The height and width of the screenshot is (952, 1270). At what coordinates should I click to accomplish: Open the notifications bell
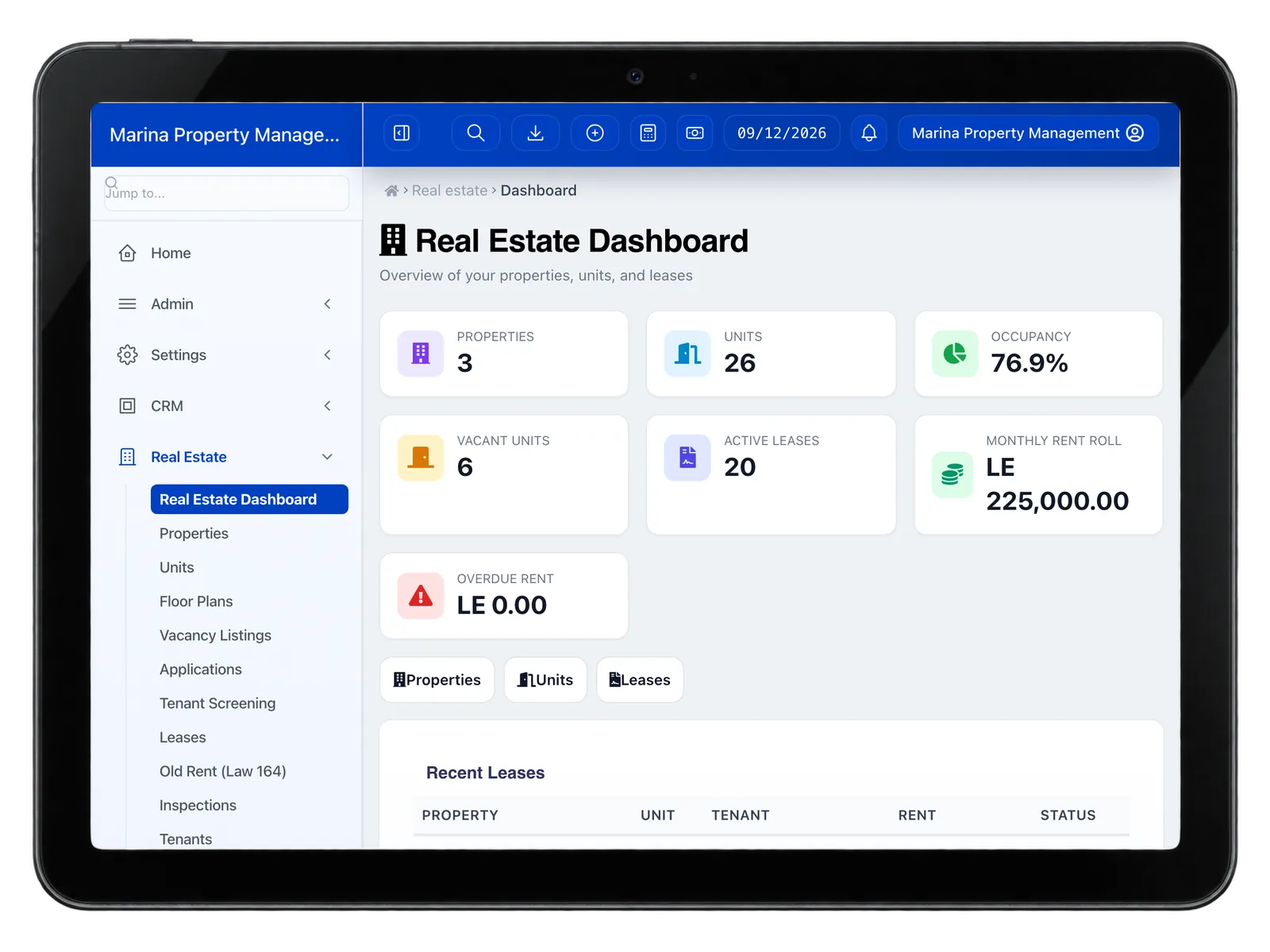869,133
